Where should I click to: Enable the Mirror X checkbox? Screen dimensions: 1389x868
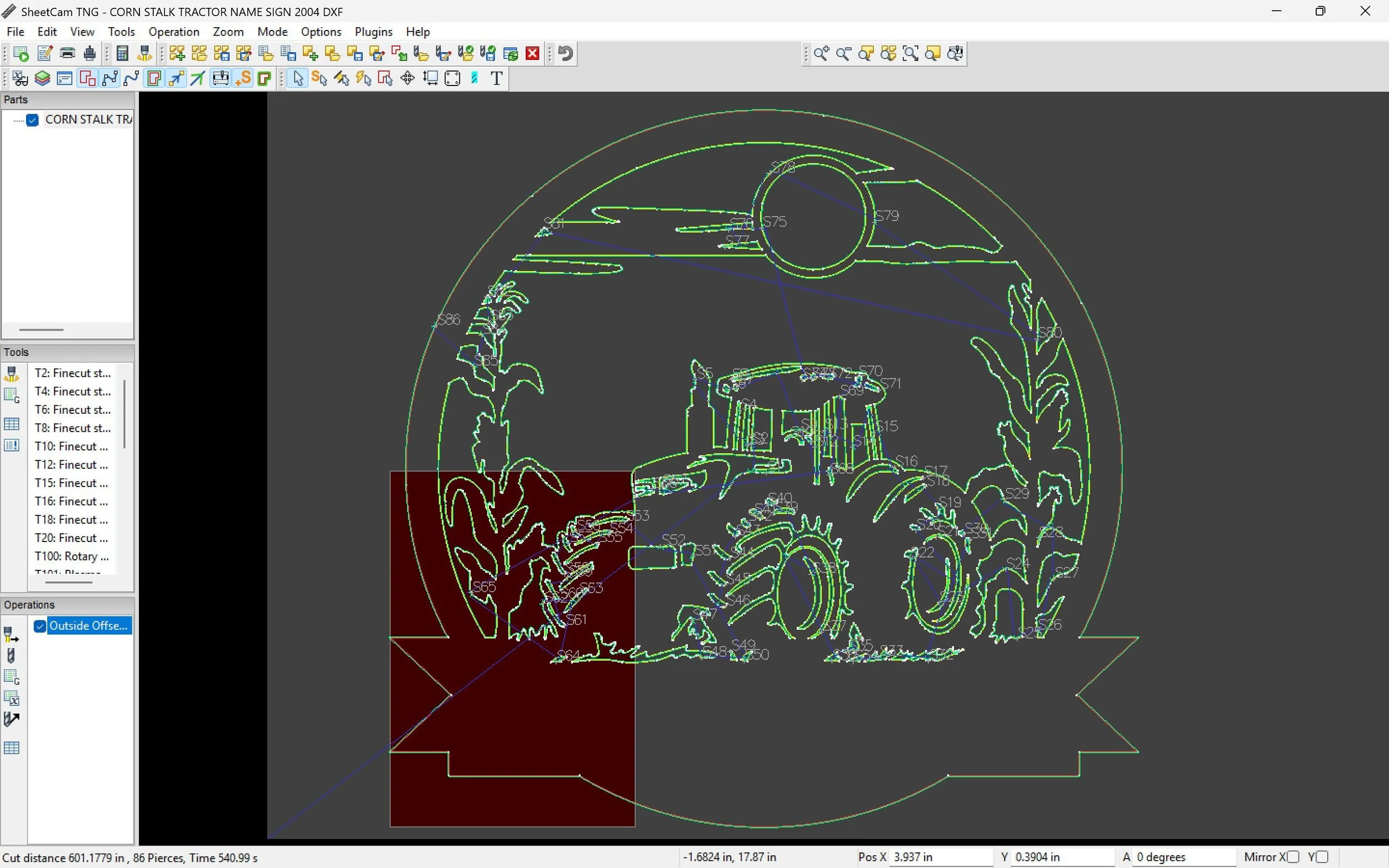click(1292, 857)
